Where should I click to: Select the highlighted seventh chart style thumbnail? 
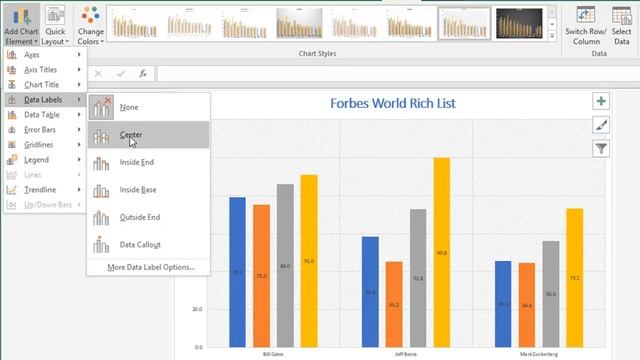(x=464, y=23)
